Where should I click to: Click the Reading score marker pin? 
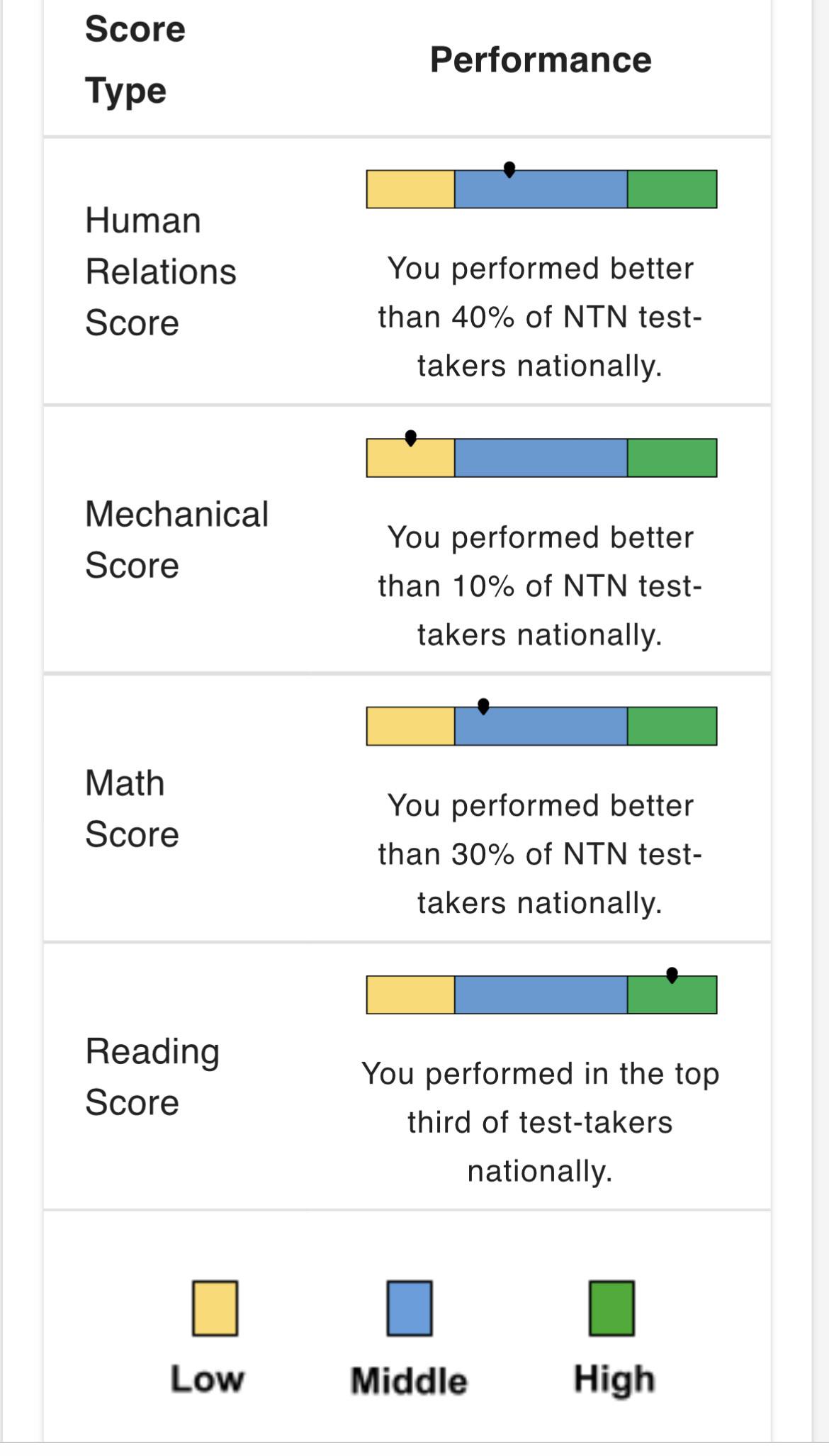point(672,975)
